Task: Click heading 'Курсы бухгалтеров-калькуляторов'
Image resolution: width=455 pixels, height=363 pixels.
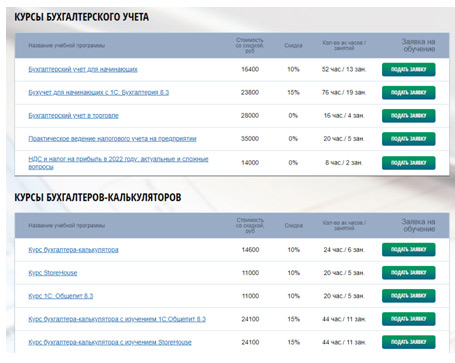Action: (x=98, y=197)
